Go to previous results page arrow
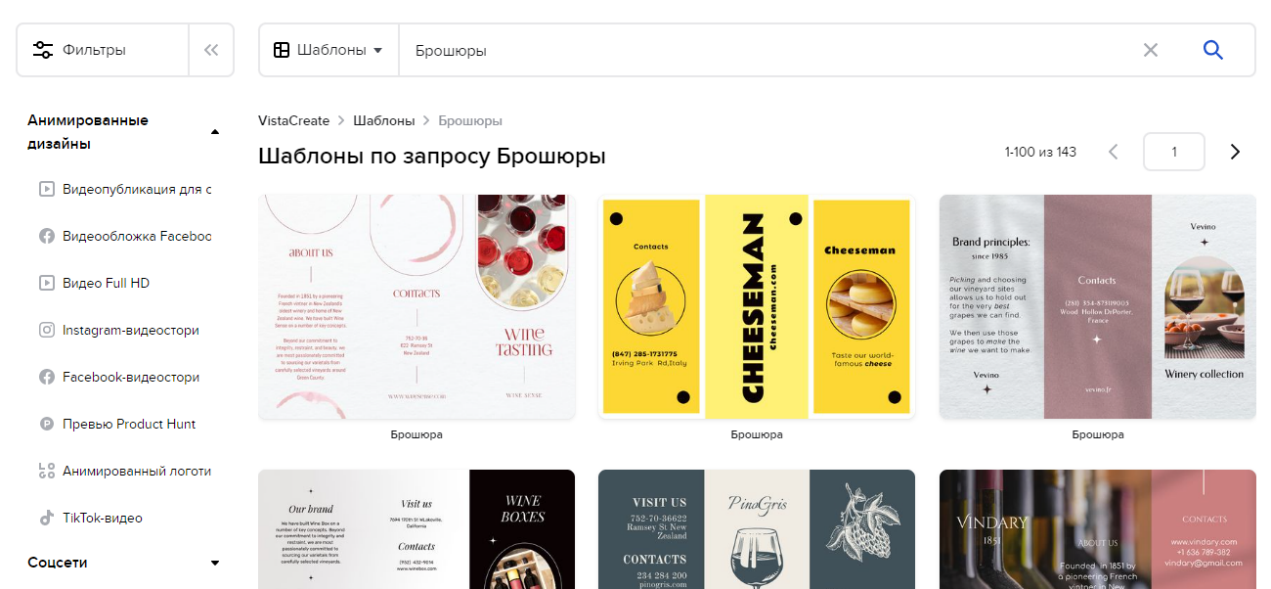1271x589 pixels. point(1113,152)
